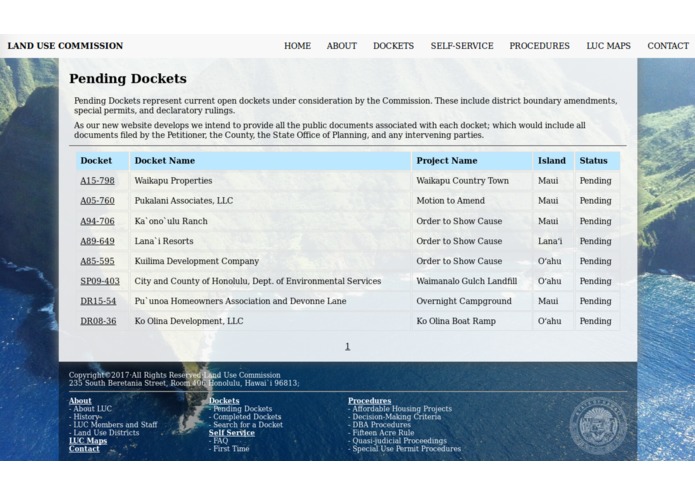Select City and County of Honolulu cell
This screenshot has width=695, height=494.
(270, 281)
